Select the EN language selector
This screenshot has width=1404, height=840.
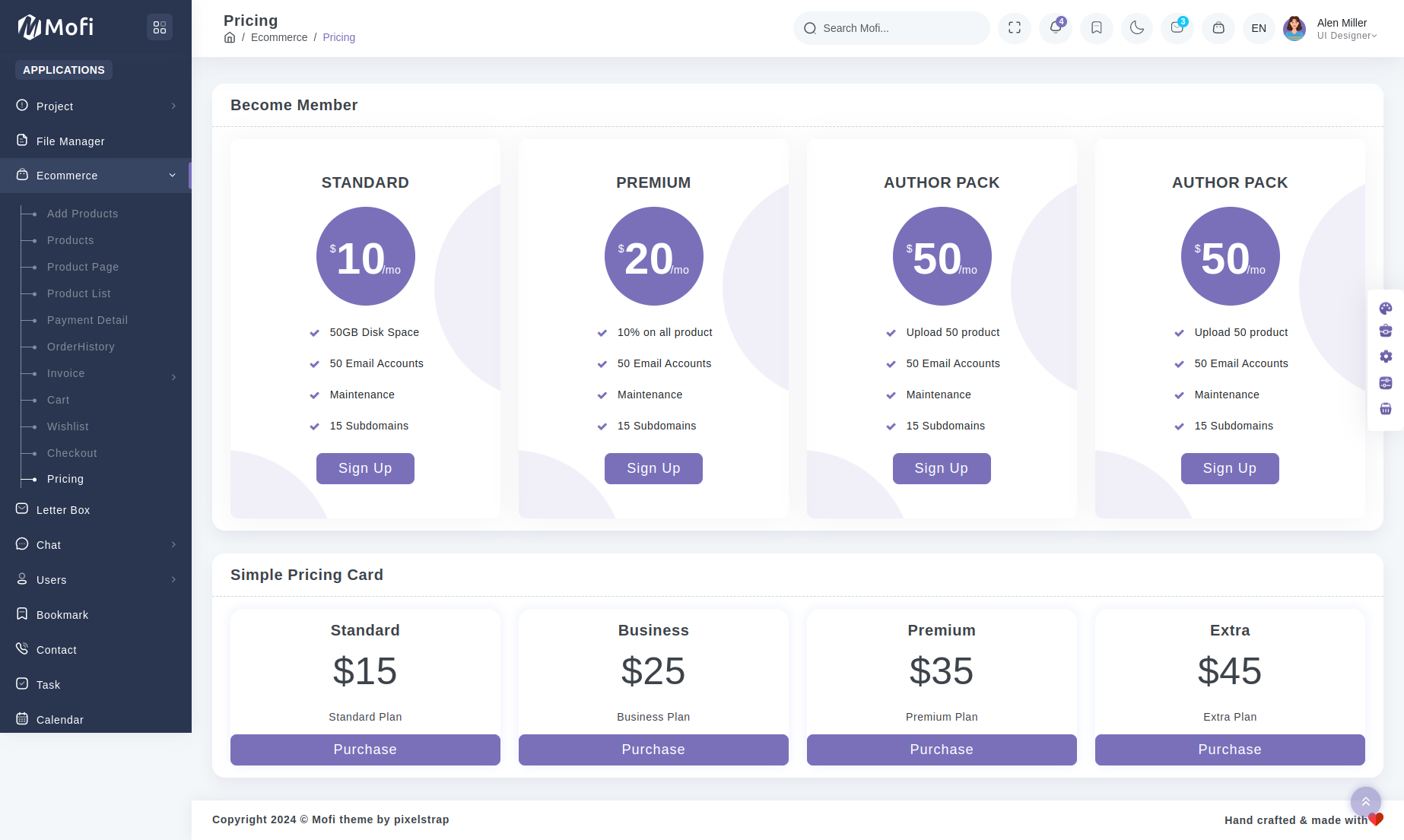(1259, 28)
